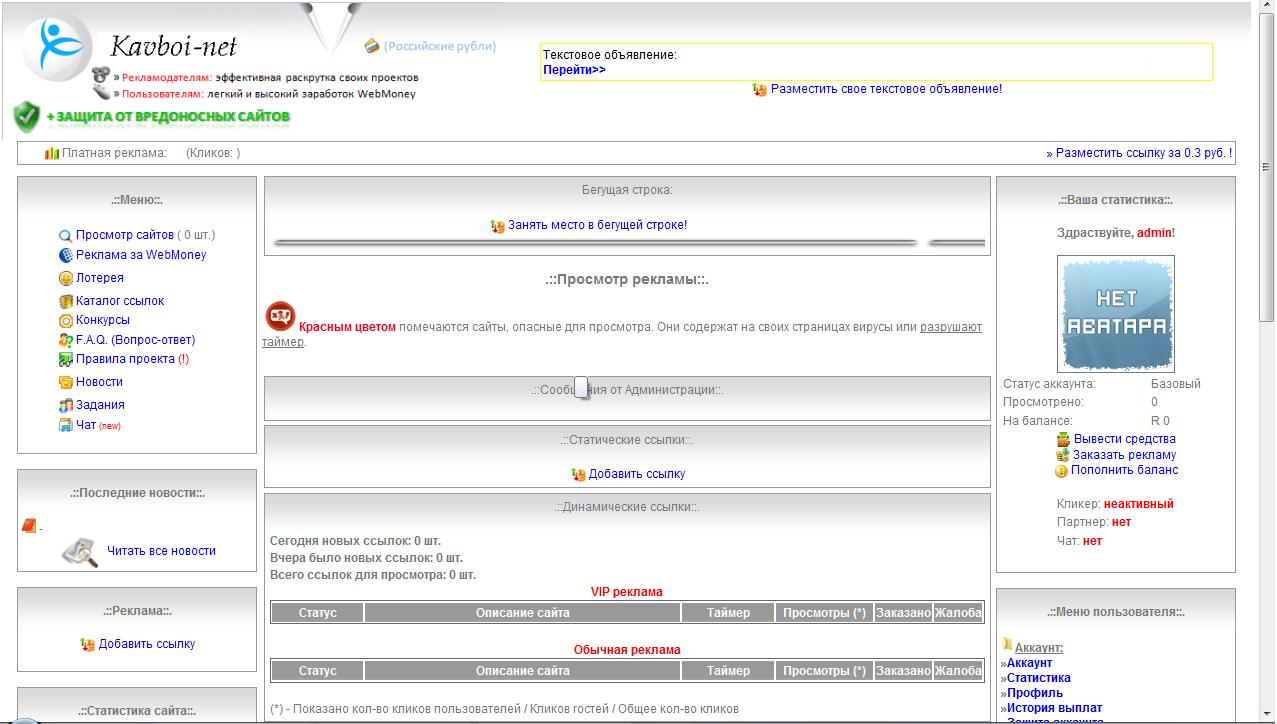The image size is (1277, 724).
Task: Open История выплат link
Action: click(1054, 708)
